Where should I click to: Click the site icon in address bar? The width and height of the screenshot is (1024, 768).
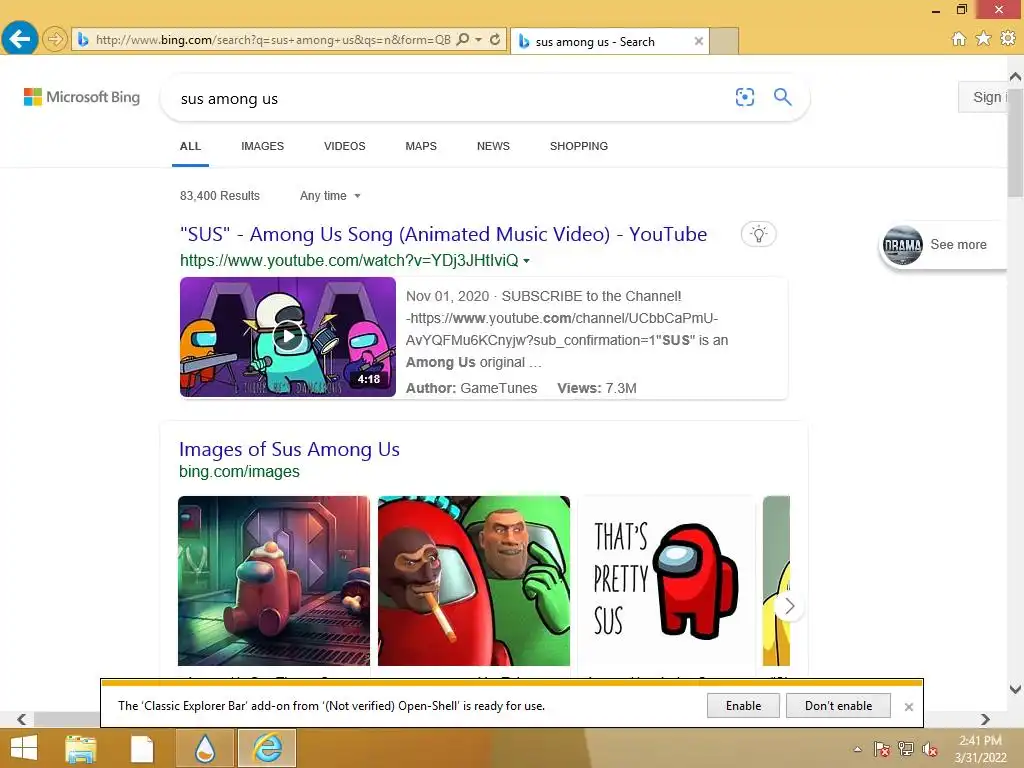click(x=83, y=40)
